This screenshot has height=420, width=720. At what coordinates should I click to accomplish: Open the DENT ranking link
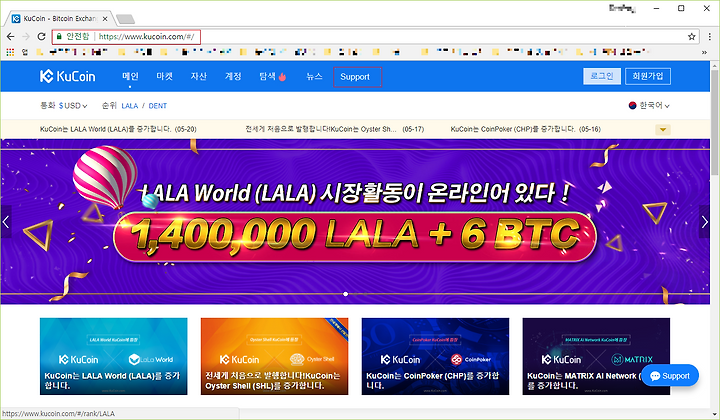point(158,106)
